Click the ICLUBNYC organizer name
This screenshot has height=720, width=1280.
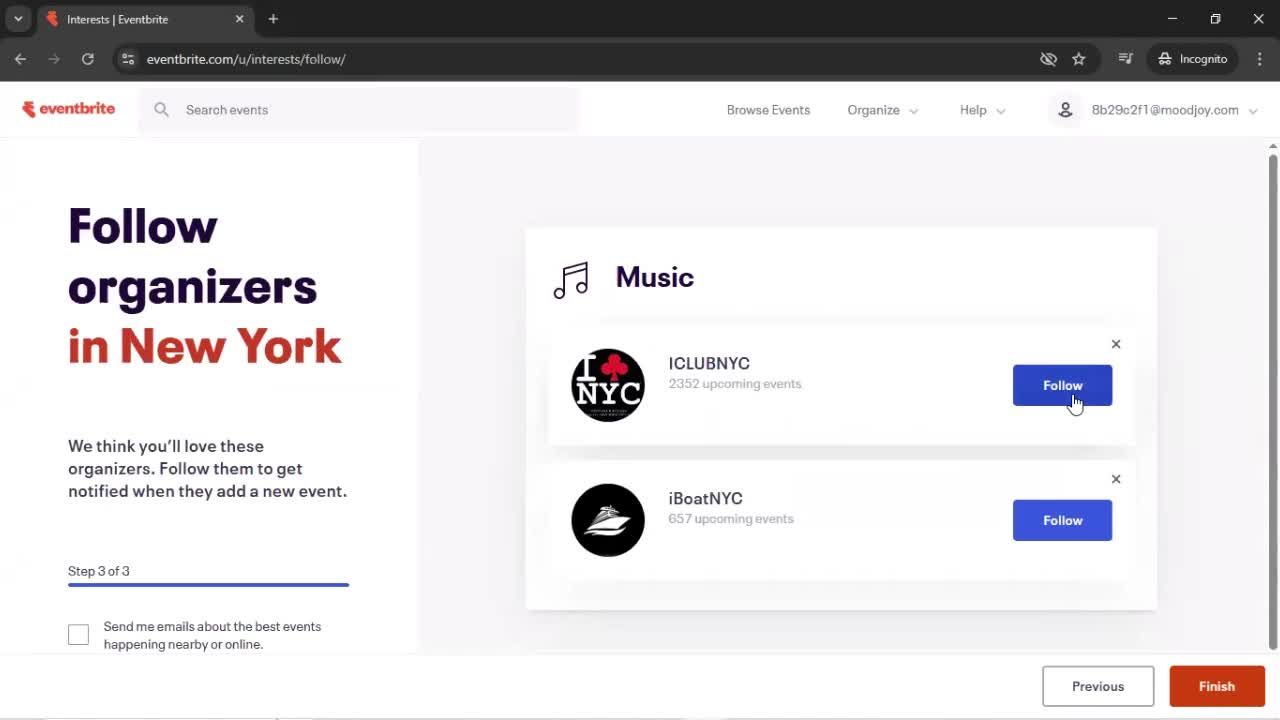[x=709, y=363]
